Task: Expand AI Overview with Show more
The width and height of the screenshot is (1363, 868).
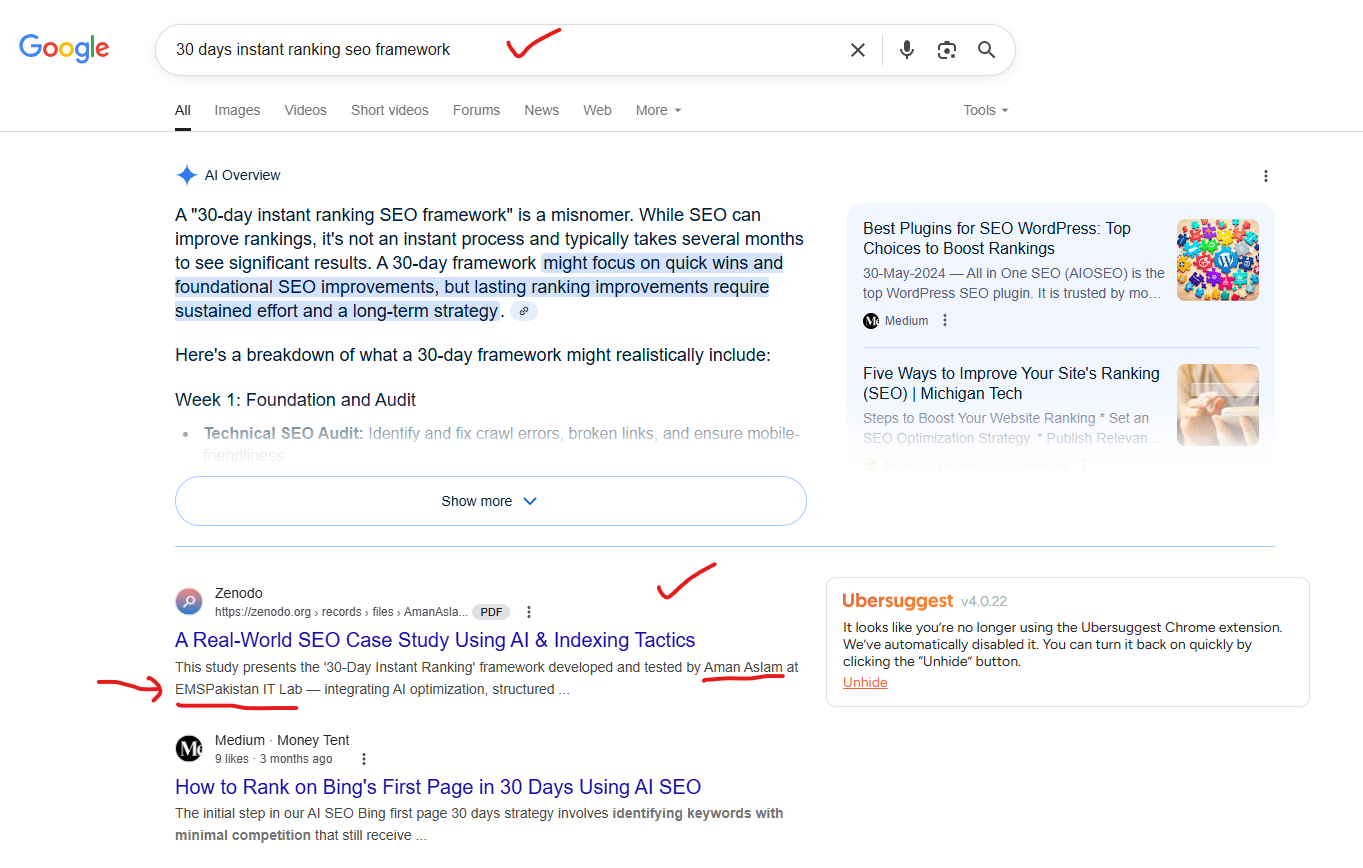Action: click(x=490, y=501)
